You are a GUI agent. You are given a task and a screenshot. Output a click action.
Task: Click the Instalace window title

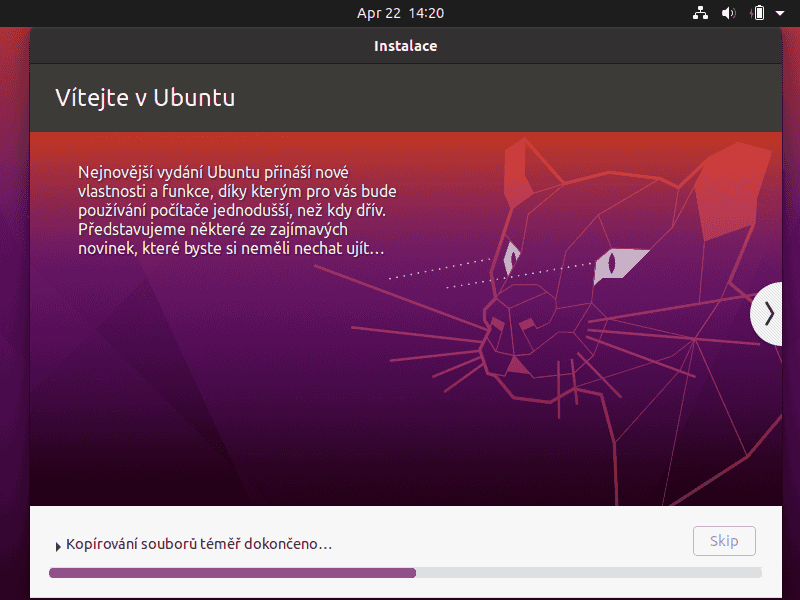pyautogui.click(x=406, y=46)
